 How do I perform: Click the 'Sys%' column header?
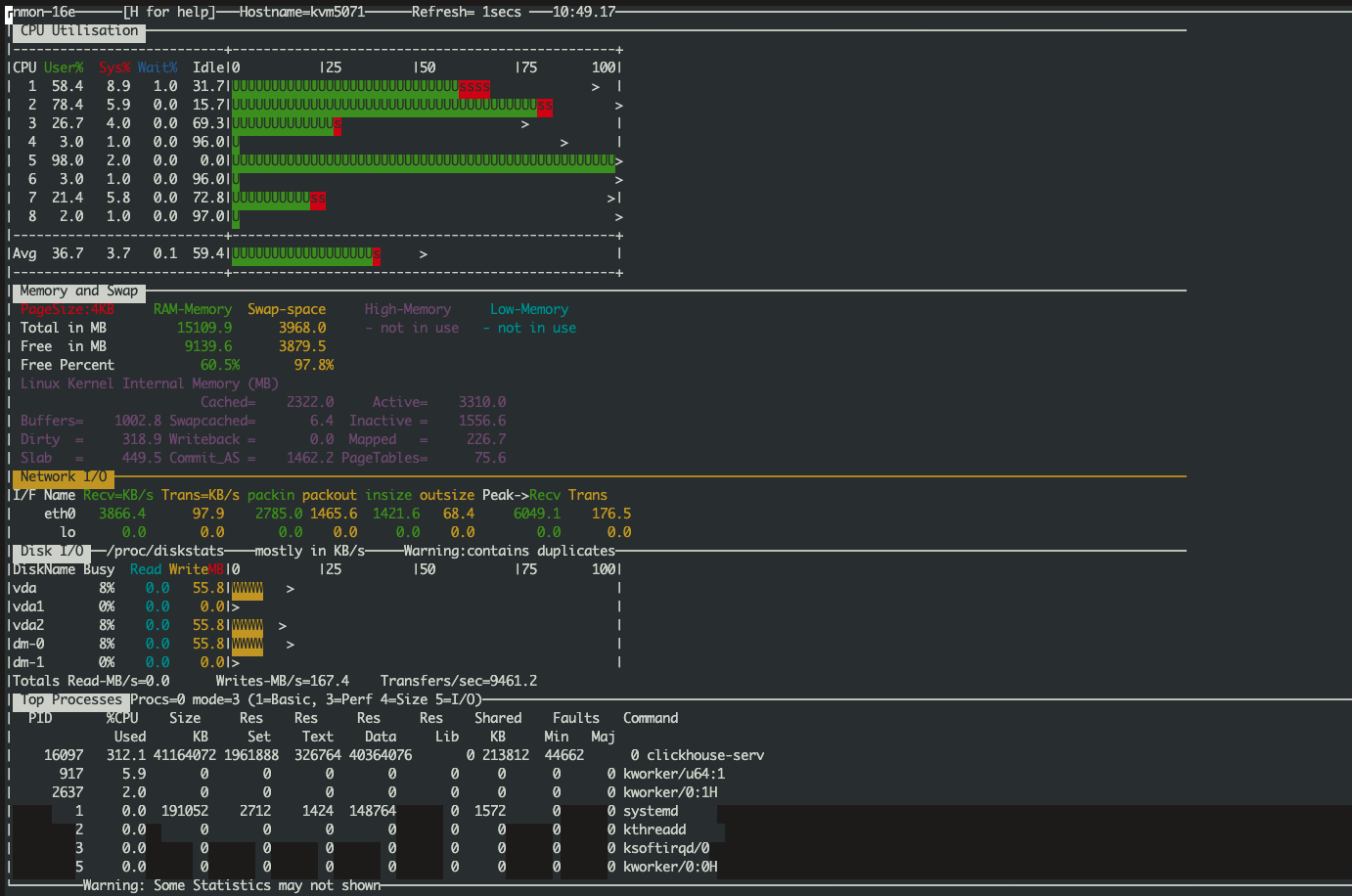click(x=114, y=67)
